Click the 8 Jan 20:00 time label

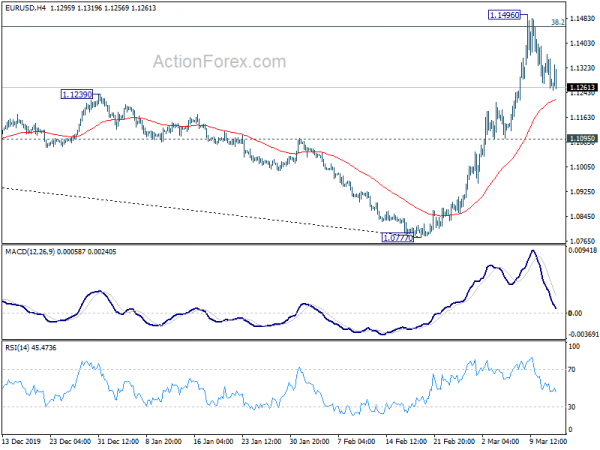pyautogui.click(x=164, y=441)
